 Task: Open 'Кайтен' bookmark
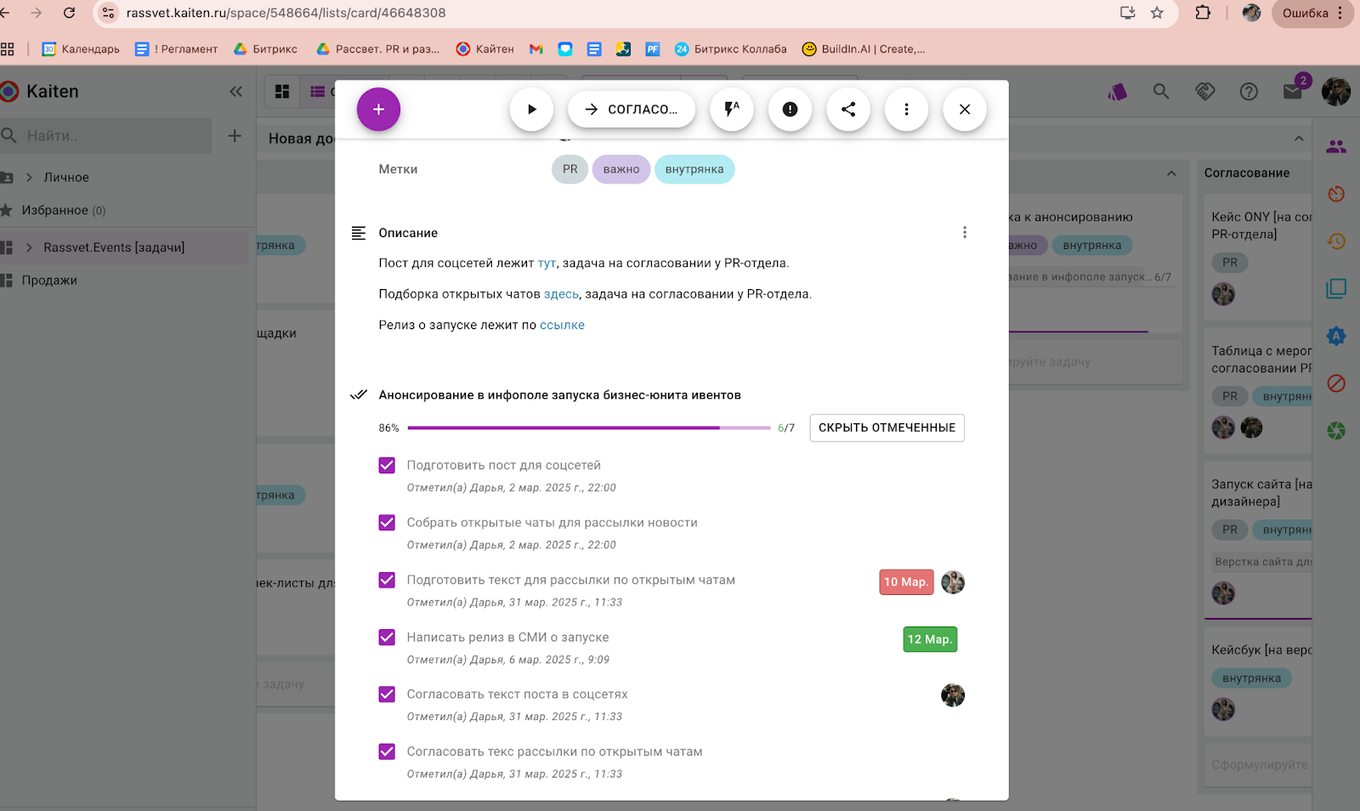[x=485, y=48]
